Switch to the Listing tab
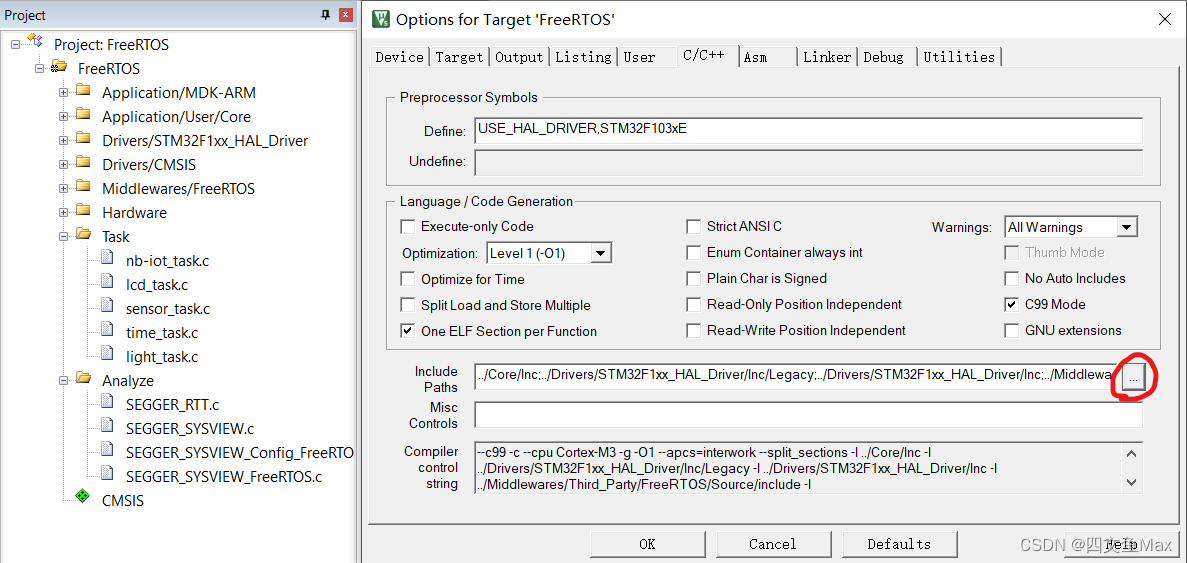The width and height of the screenshot is (1187, 563). (x=583, y=57)
